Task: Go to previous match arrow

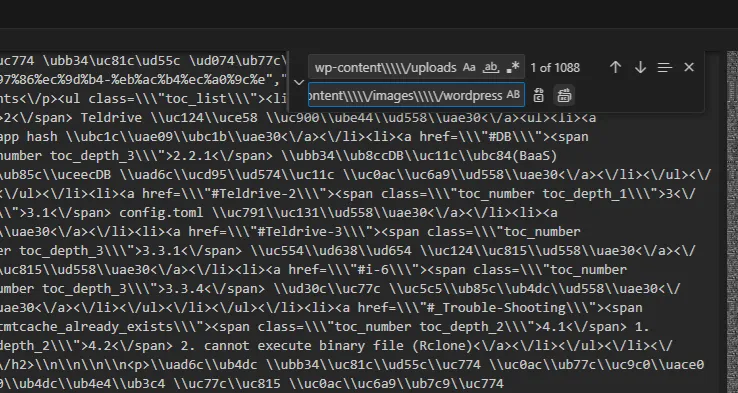Action: (x=615, y=68)
